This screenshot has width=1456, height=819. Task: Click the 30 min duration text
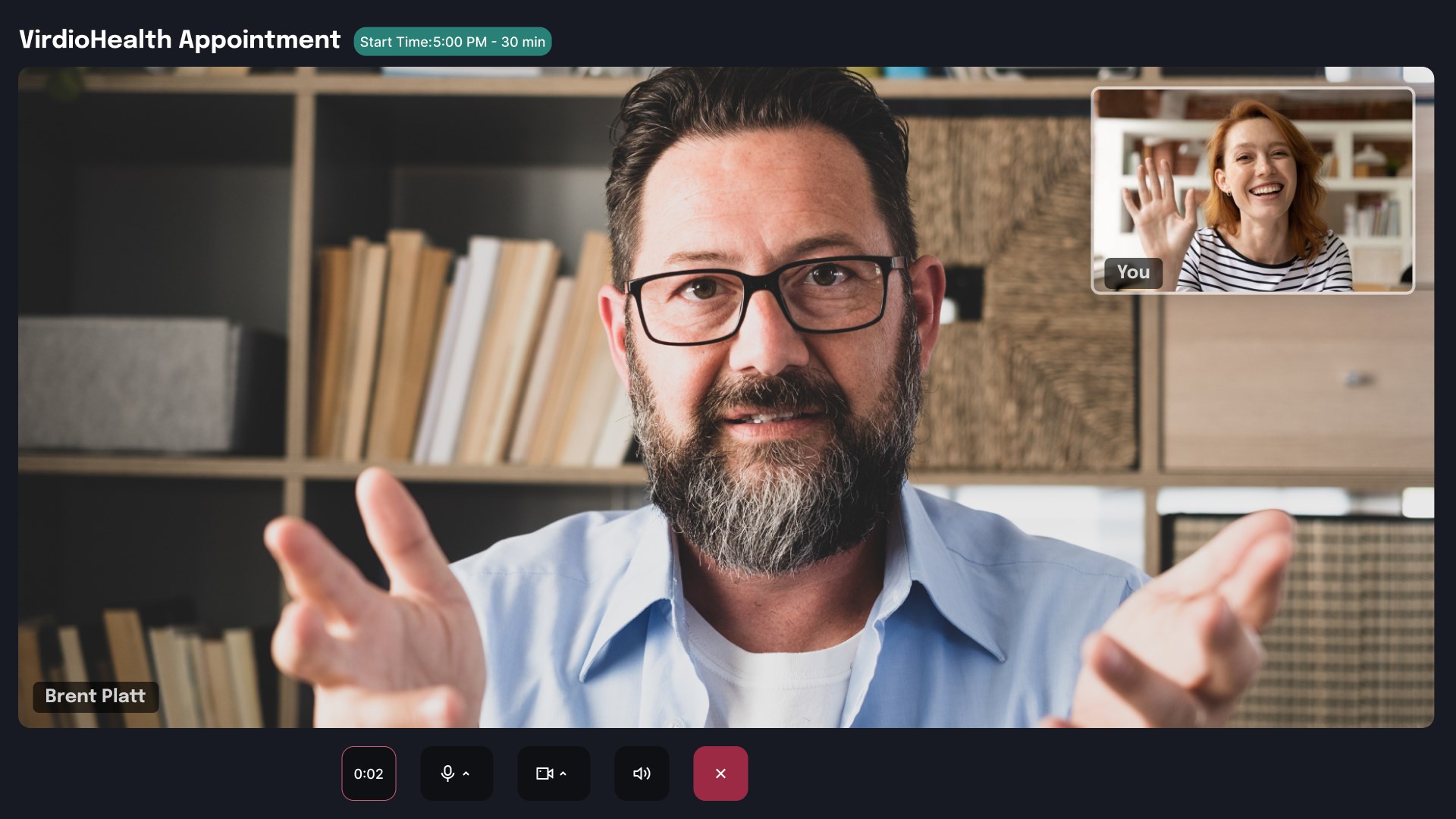tap(522, 42)
